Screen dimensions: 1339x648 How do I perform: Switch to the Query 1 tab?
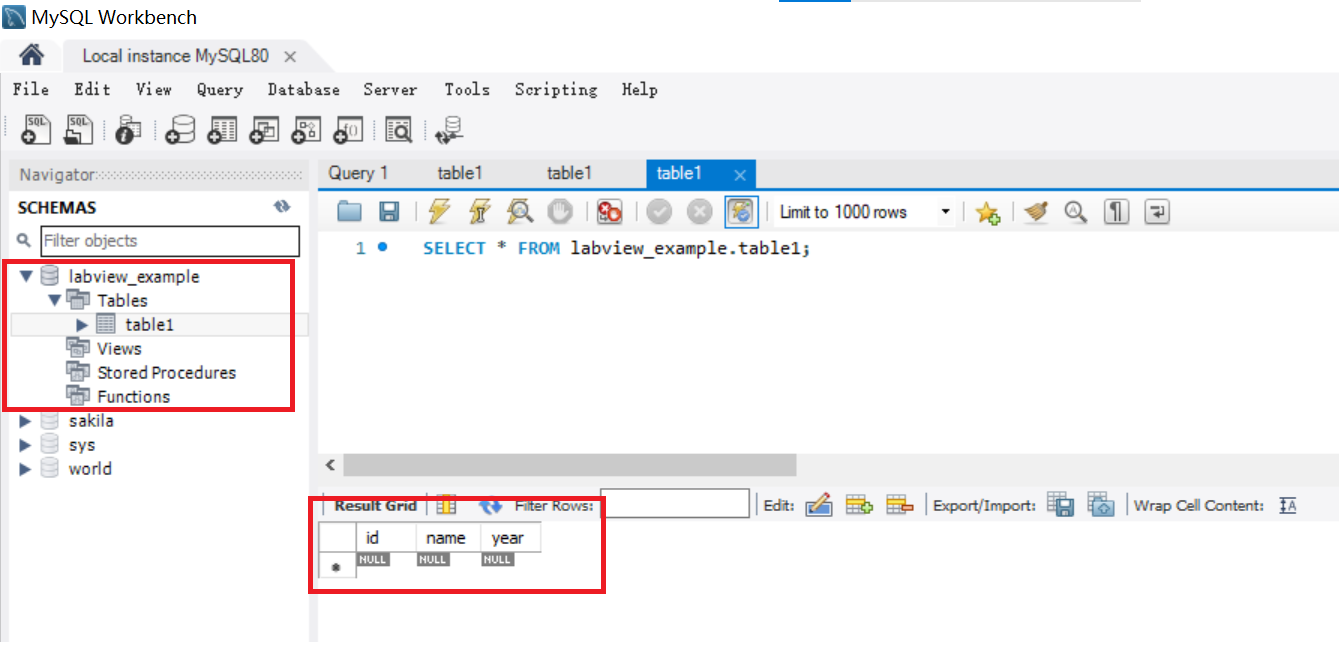(x=358, y=173)
